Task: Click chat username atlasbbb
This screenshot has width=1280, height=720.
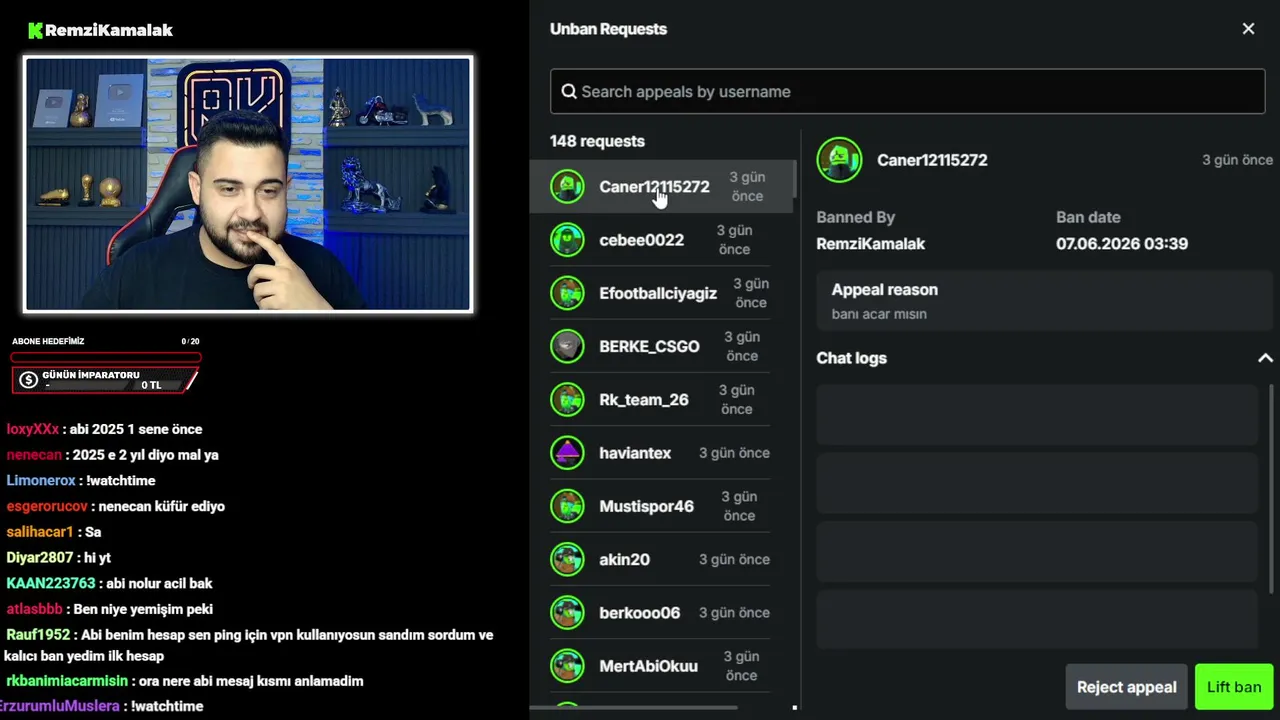Action: tap(34, 609)
